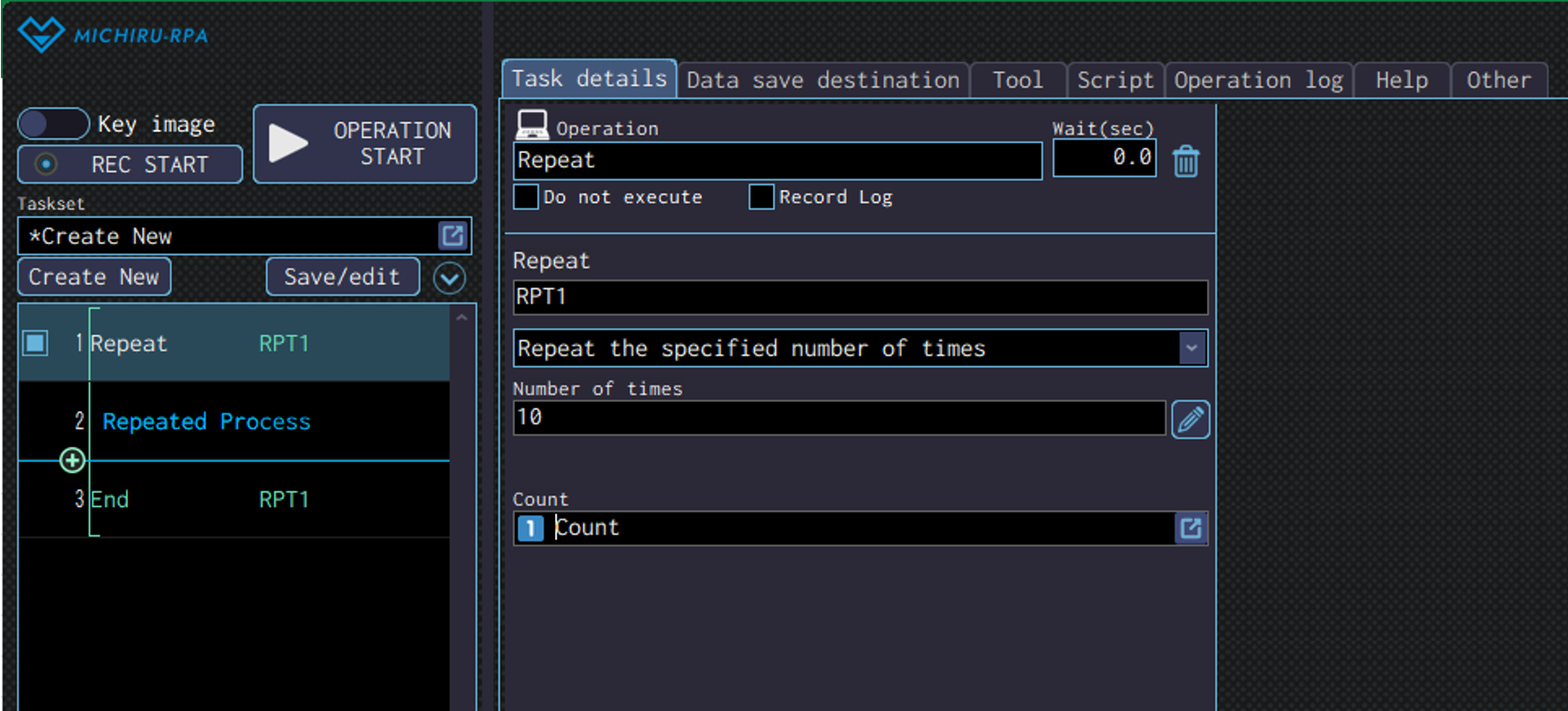Click the trash delete icon next to Wait
The image size is (1568, 711).
point(1186,161)
